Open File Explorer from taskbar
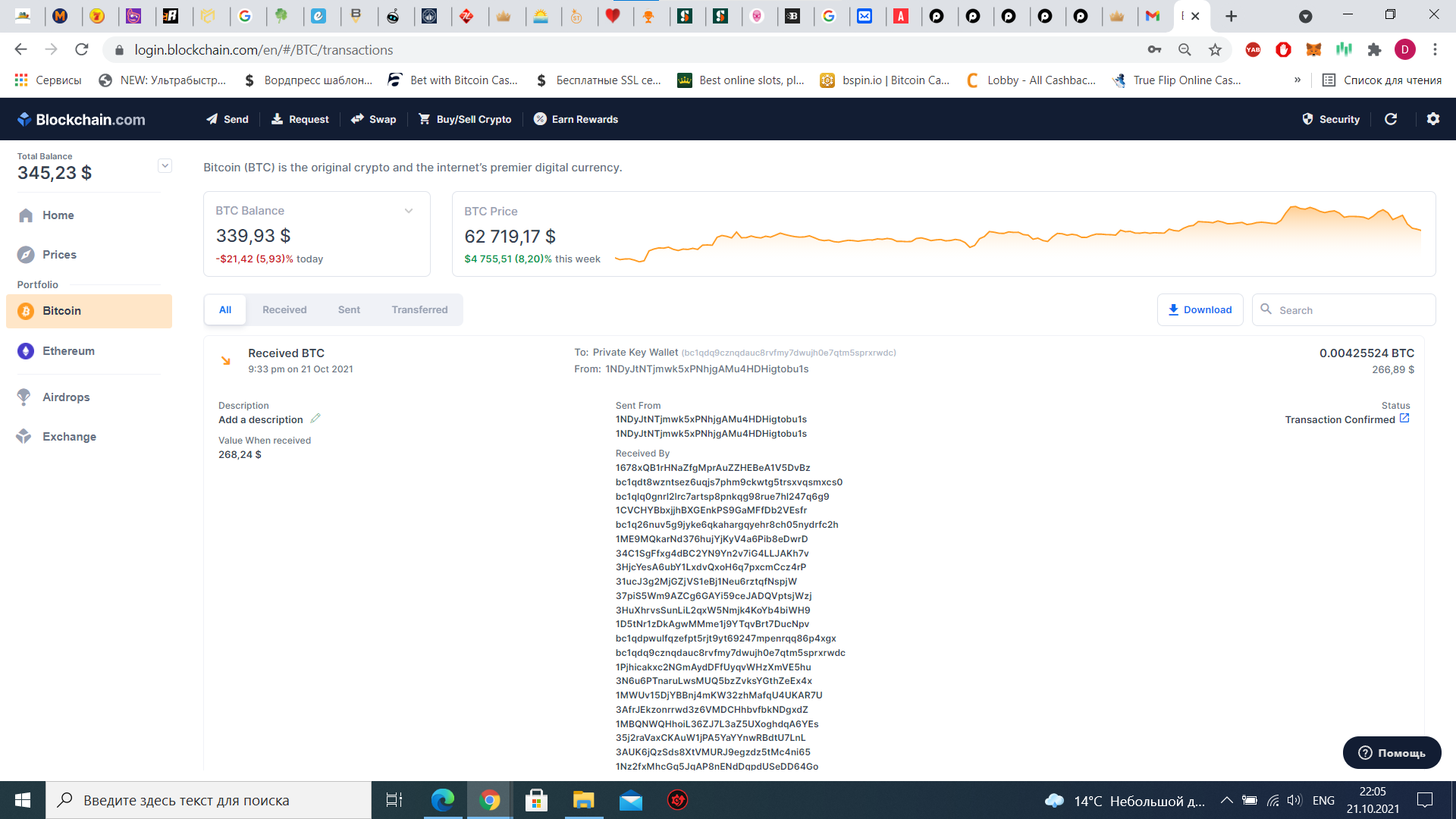Screen dimensions: 1456x819 point(583,800)
